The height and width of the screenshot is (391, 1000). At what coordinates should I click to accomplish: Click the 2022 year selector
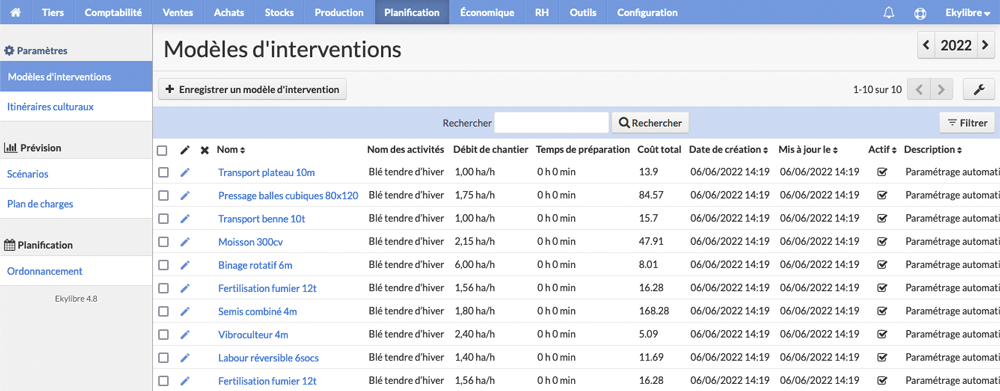tap(956, 45)
